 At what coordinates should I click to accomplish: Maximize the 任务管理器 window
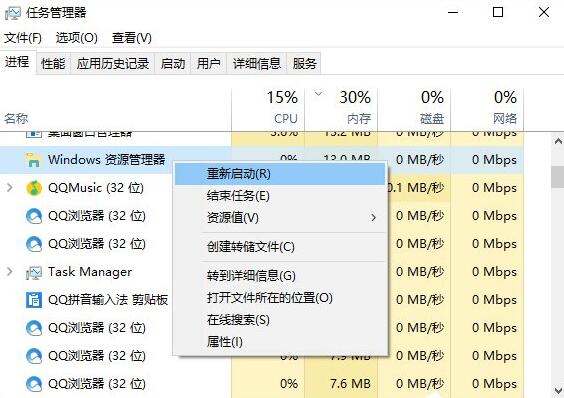pos(498,13)
